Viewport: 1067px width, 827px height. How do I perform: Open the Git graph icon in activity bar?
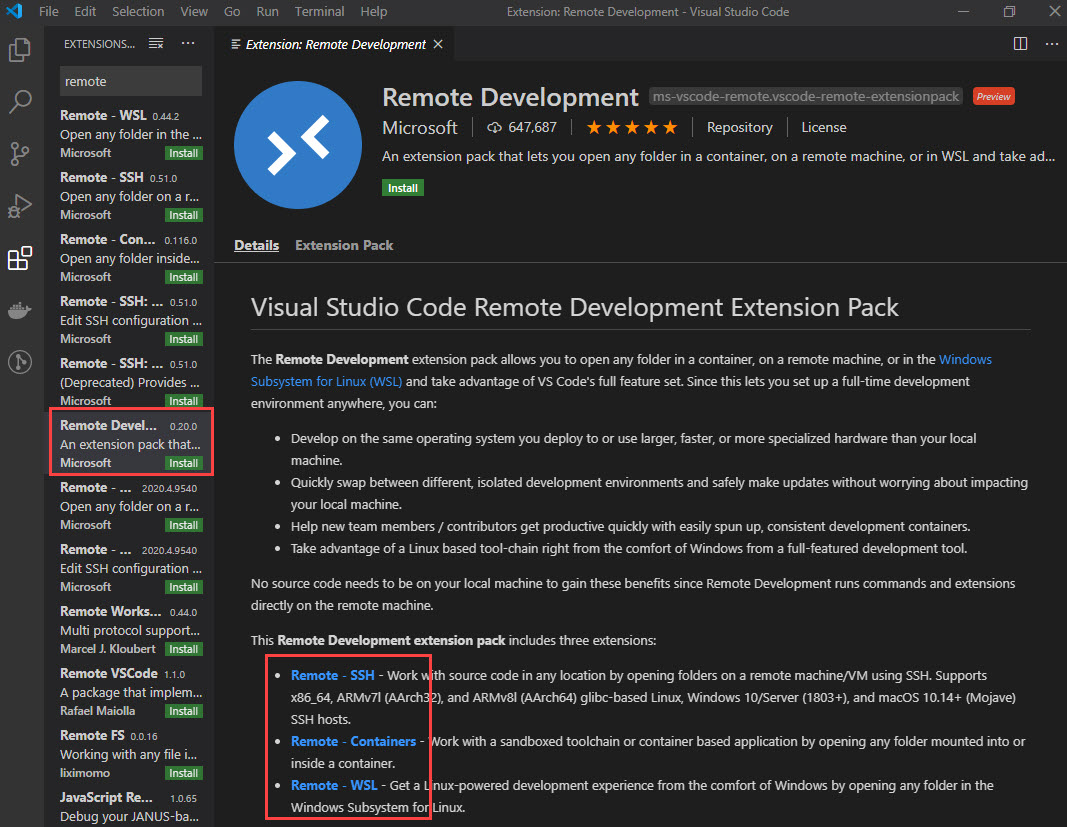click(20, 362)
